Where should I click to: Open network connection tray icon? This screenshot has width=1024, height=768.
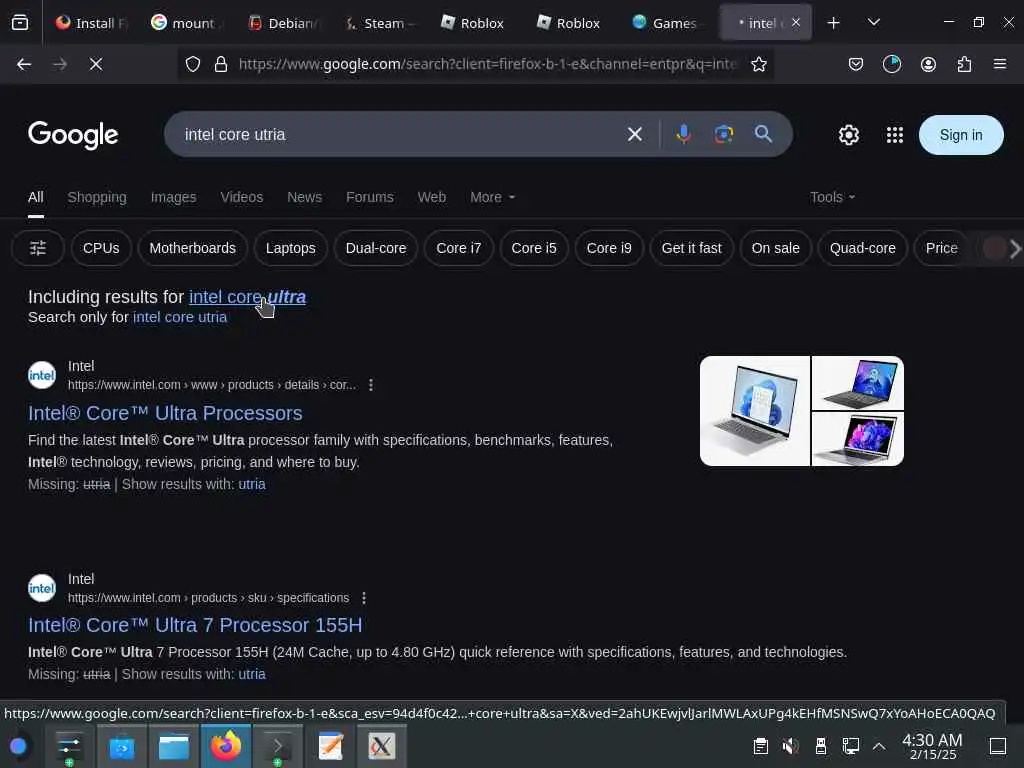[x=850, y=746]
